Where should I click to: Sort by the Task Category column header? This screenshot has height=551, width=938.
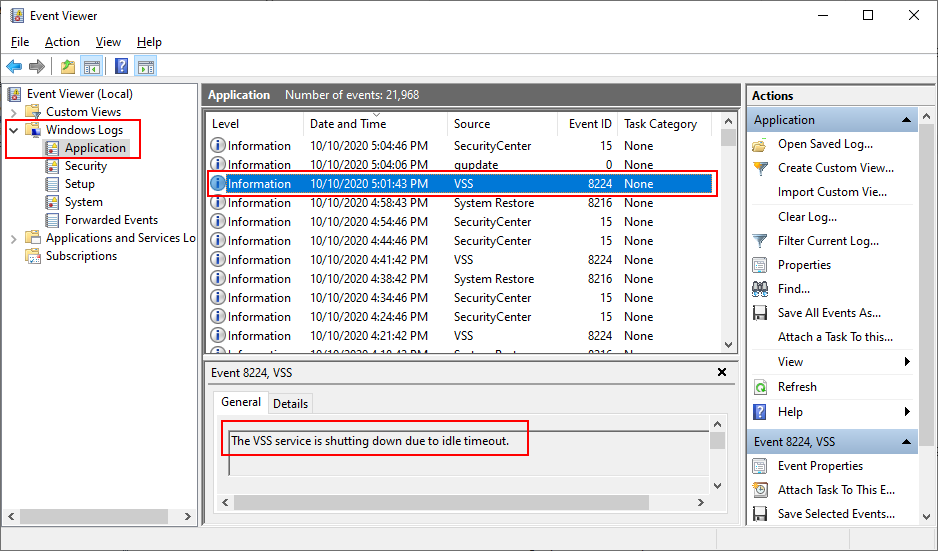pos(664,124)
